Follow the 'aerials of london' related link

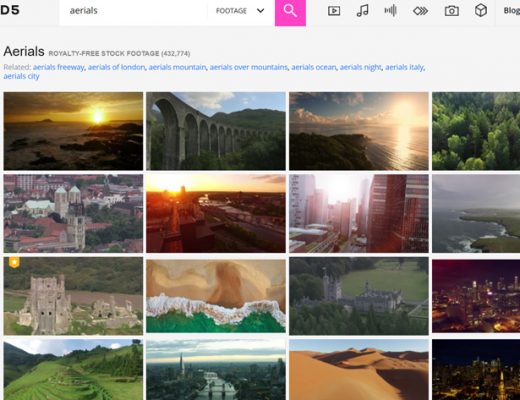(x=116, y=67)
